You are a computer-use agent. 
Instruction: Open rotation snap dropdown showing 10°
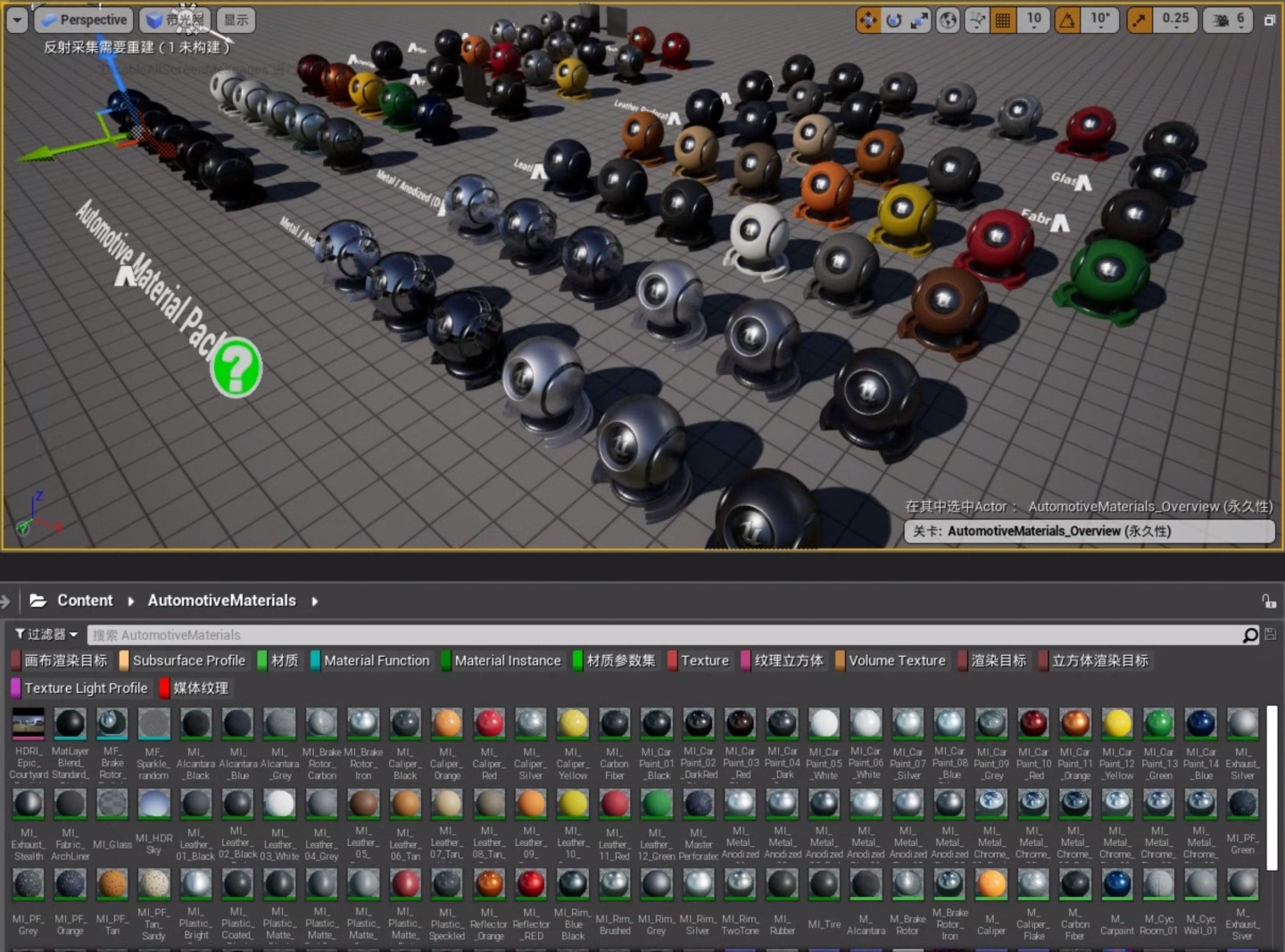tap(1099, 20)
